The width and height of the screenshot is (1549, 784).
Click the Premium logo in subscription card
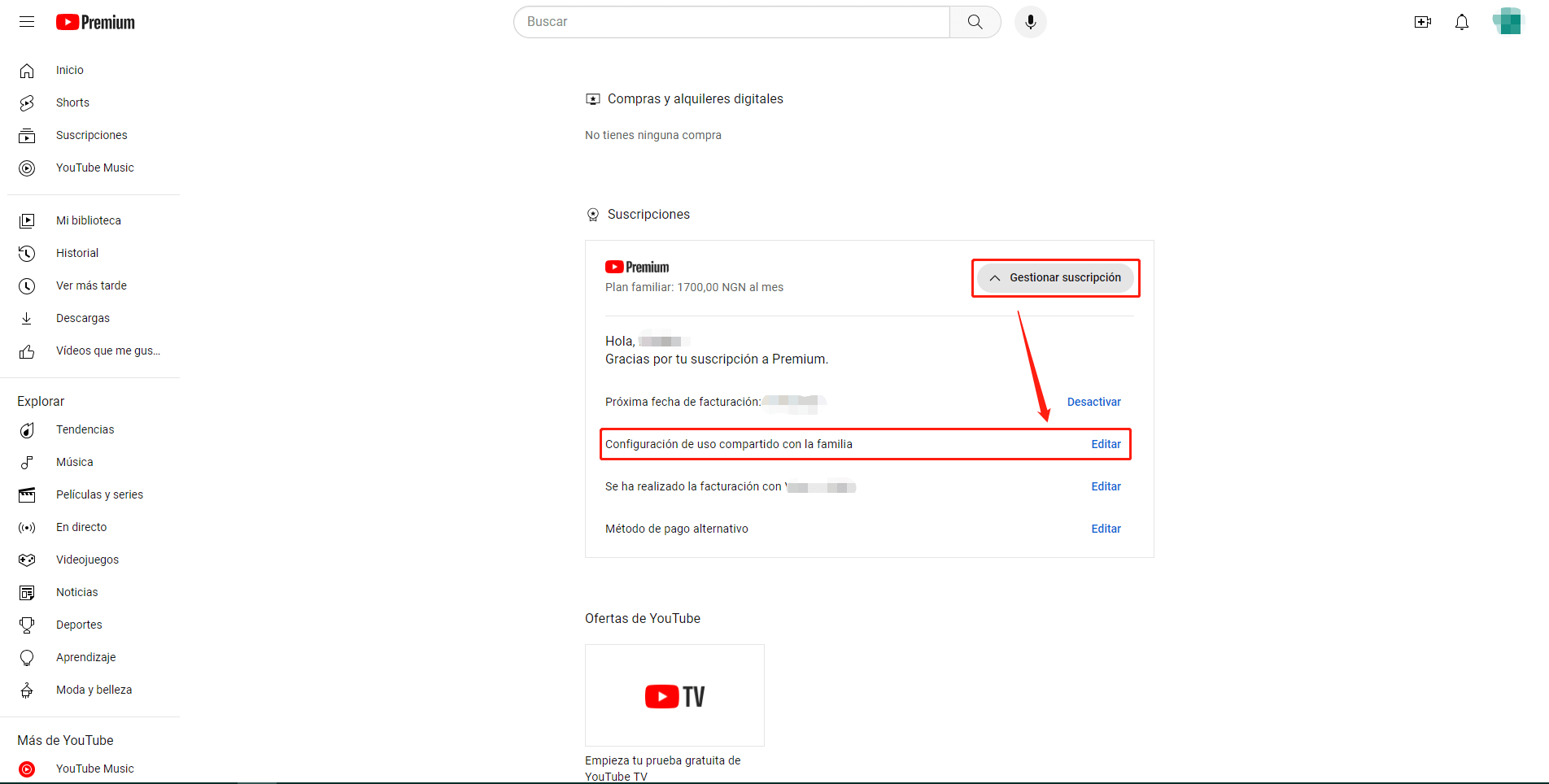pyautogui.click(x=637, y=267)
